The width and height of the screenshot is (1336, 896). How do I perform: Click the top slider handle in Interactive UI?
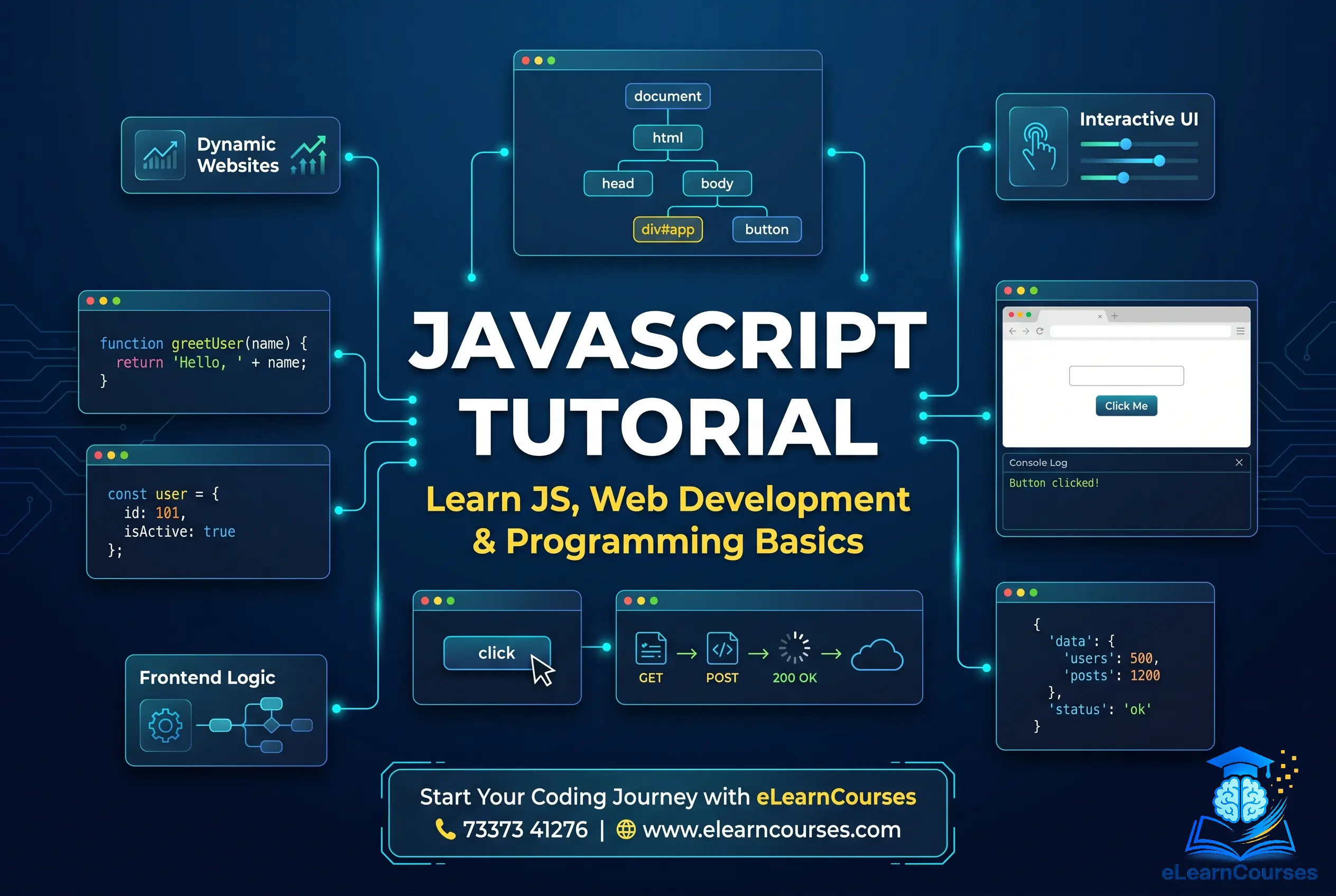pyautogui.click(x=1125, y=145)
